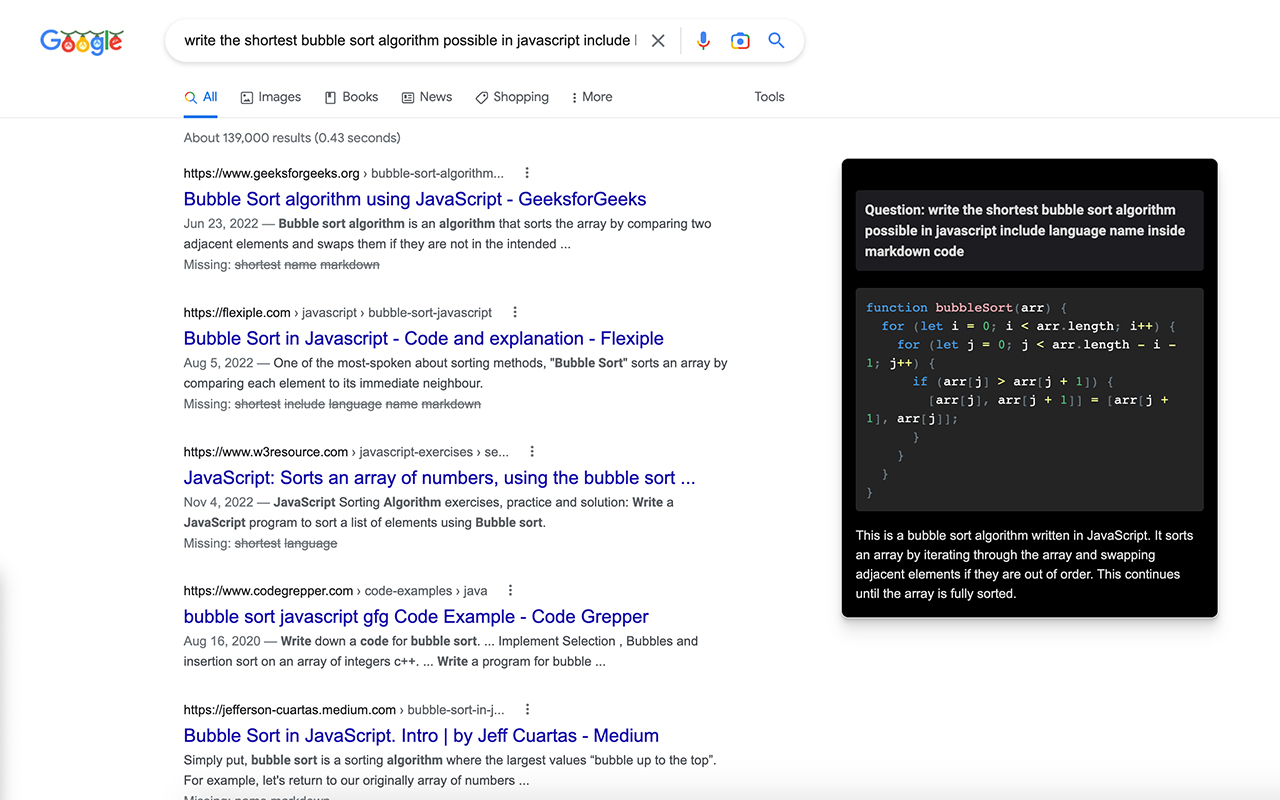Screen dimensions: 1280x800
Task: Open the Tools search options
Action: [x=769, y=97]
